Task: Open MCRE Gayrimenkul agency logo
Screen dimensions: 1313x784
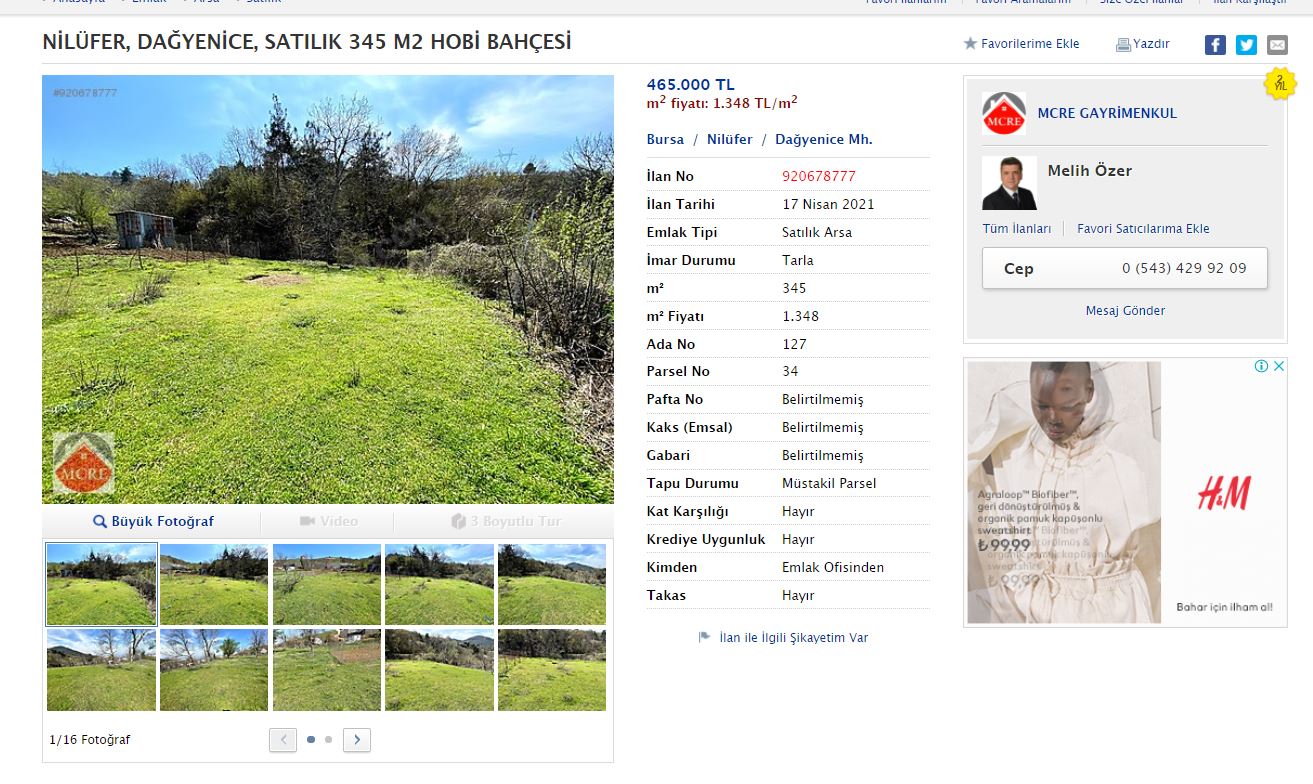Action: (1003, 113)
